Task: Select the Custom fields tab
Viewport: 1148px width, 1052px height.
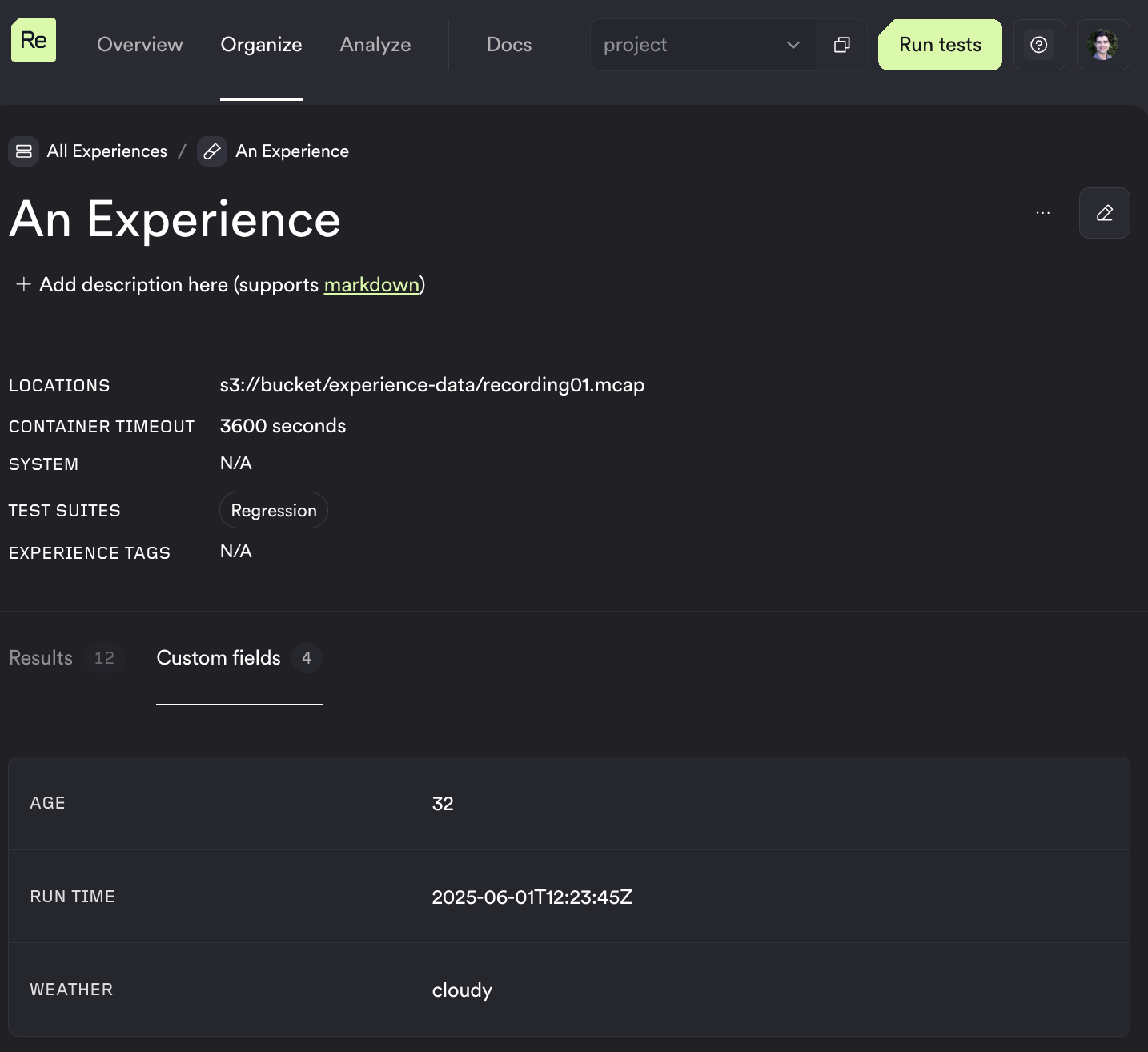Action: click(218, 658)
